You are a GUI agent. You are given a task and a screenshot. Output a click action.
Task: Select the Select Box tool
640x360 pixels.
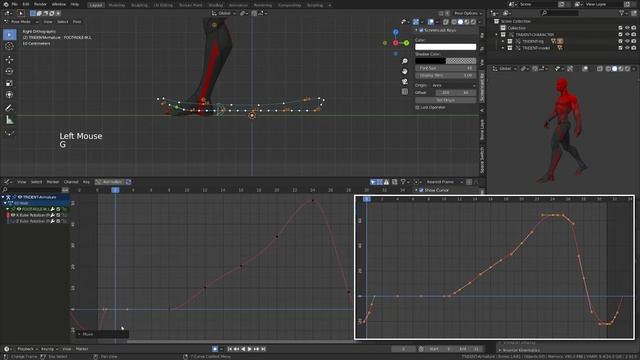coord(9,35)
